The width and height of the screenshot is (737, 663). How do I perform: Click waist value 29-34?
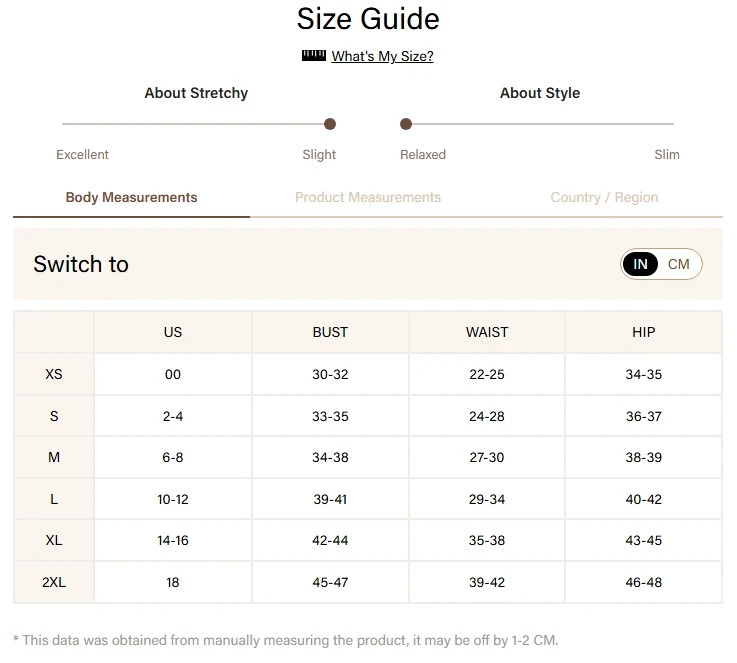tap(487, 499)
